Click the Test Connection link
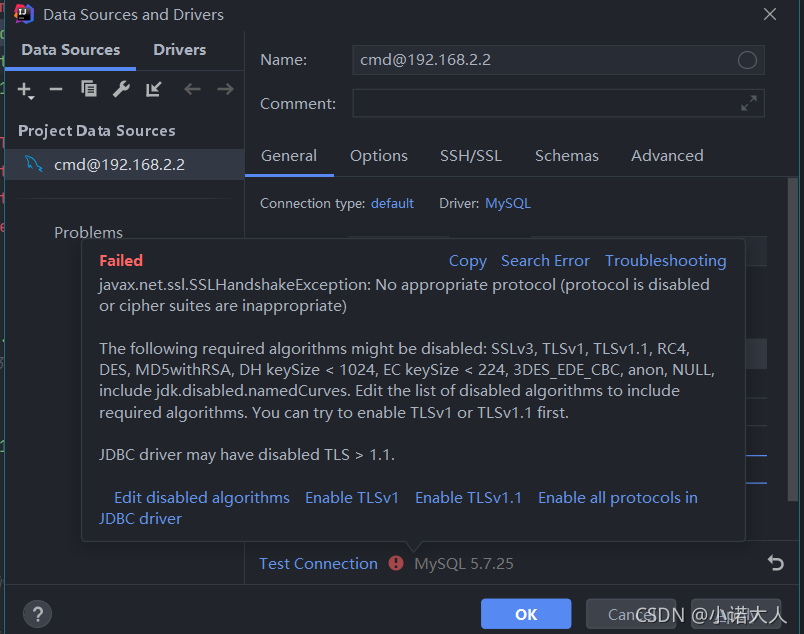804x634 pixels. (318, 563)
